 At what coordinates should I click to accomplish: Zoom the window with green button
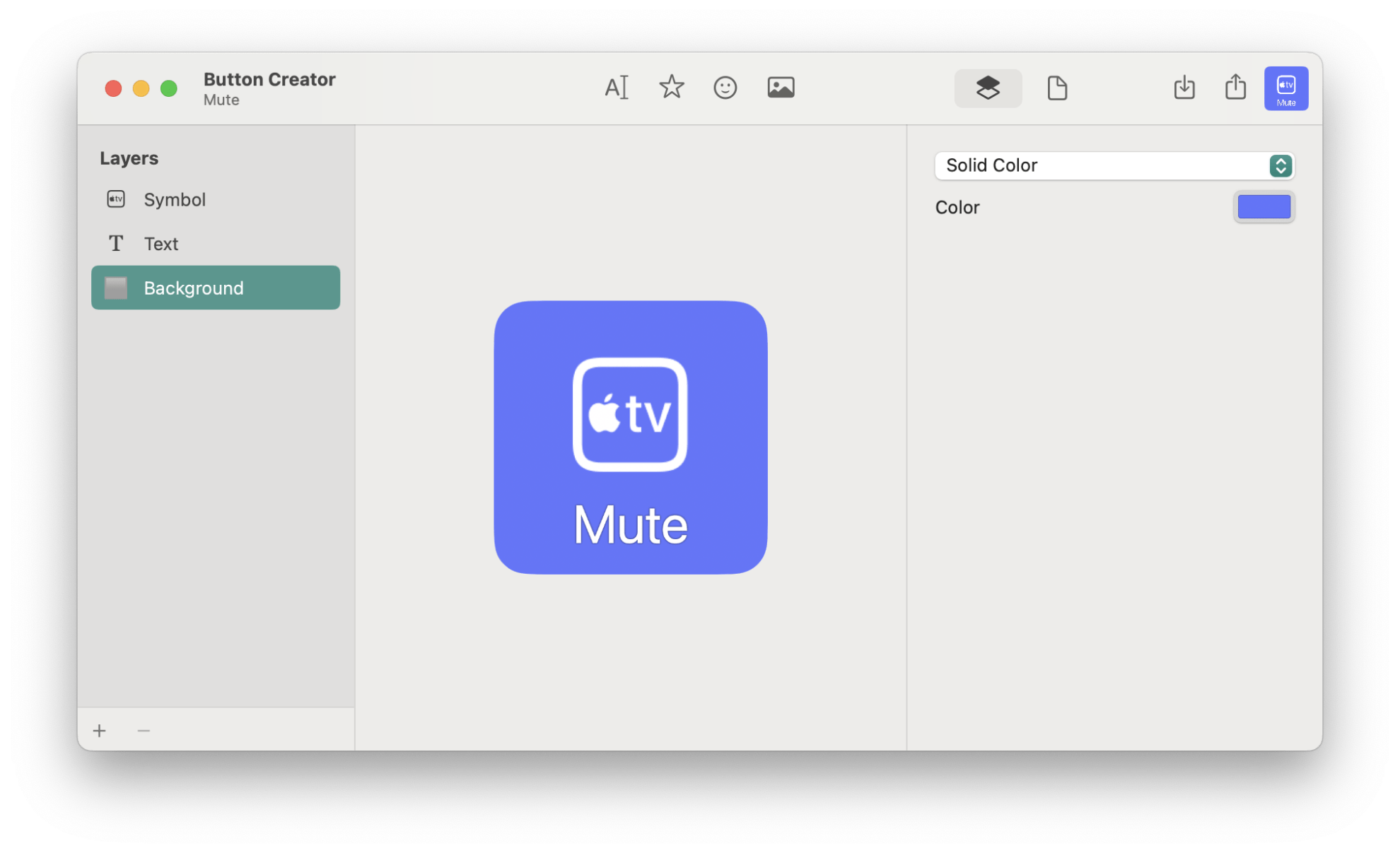click(169, 88)
